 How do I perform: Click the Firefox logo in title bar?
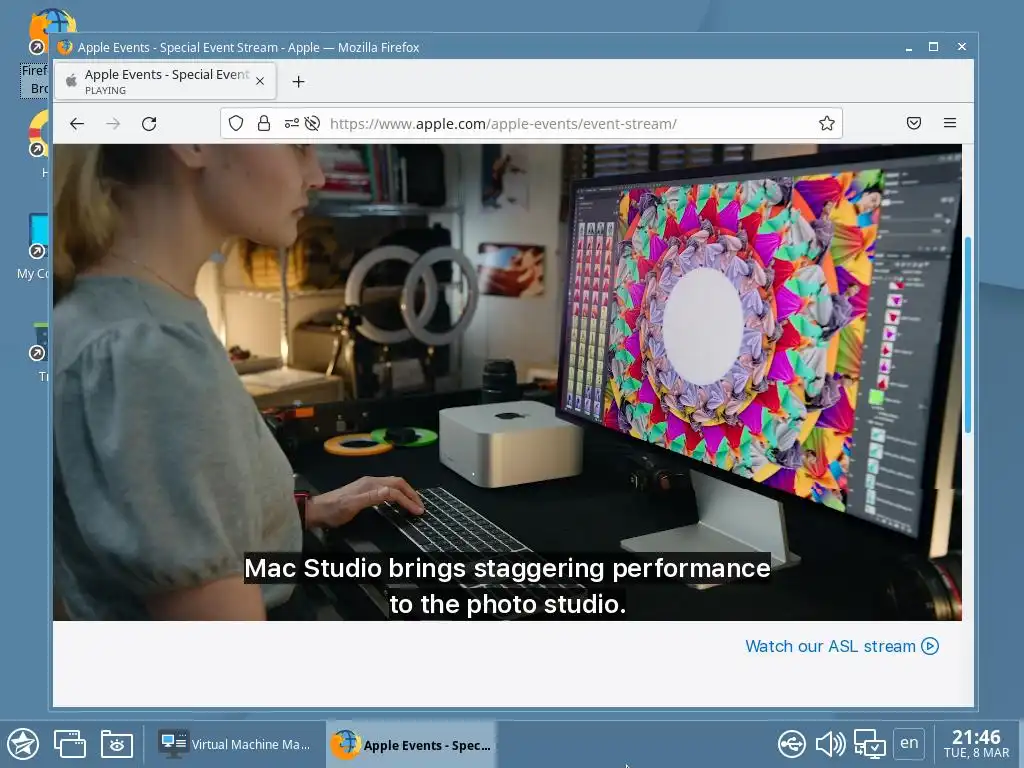click(65, 47)
